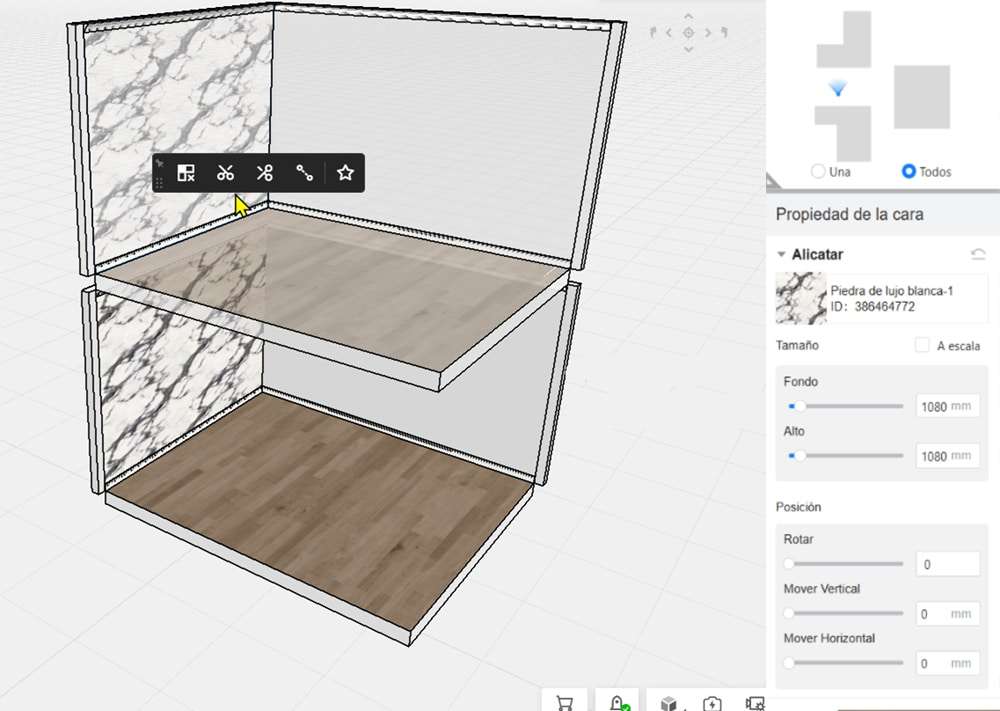Select the Una radio button
Viewport: 1000px width, 711px height.
click(818, 171)
